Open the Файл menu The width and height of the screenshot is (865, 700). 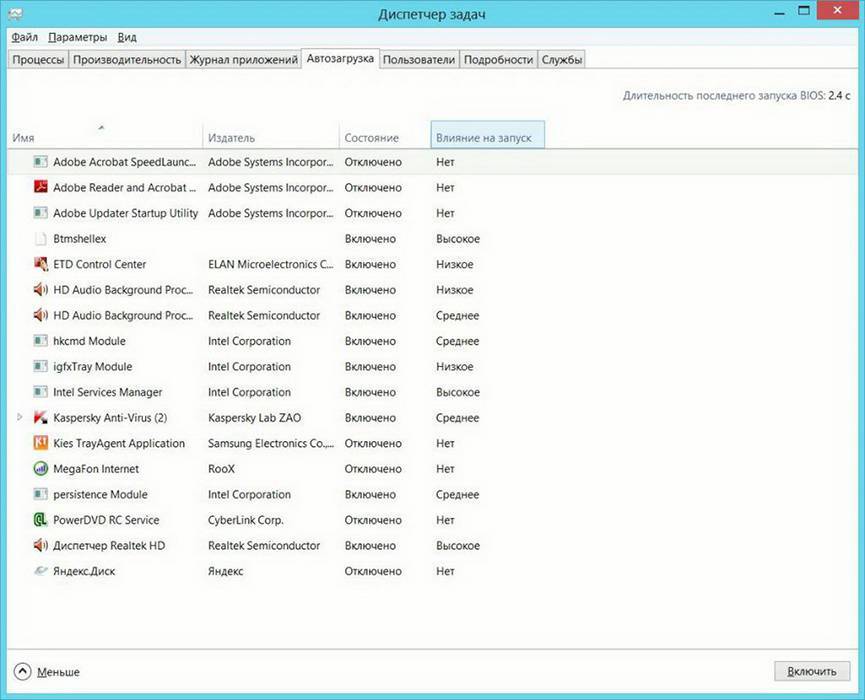[x=25, y=37]
